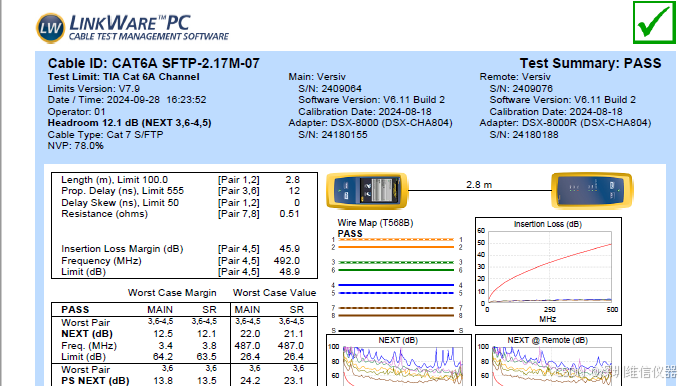Click the PS NEXT (dB) row label
The image size is (685, 386).
pyautogui.click(x=95, y=381)
